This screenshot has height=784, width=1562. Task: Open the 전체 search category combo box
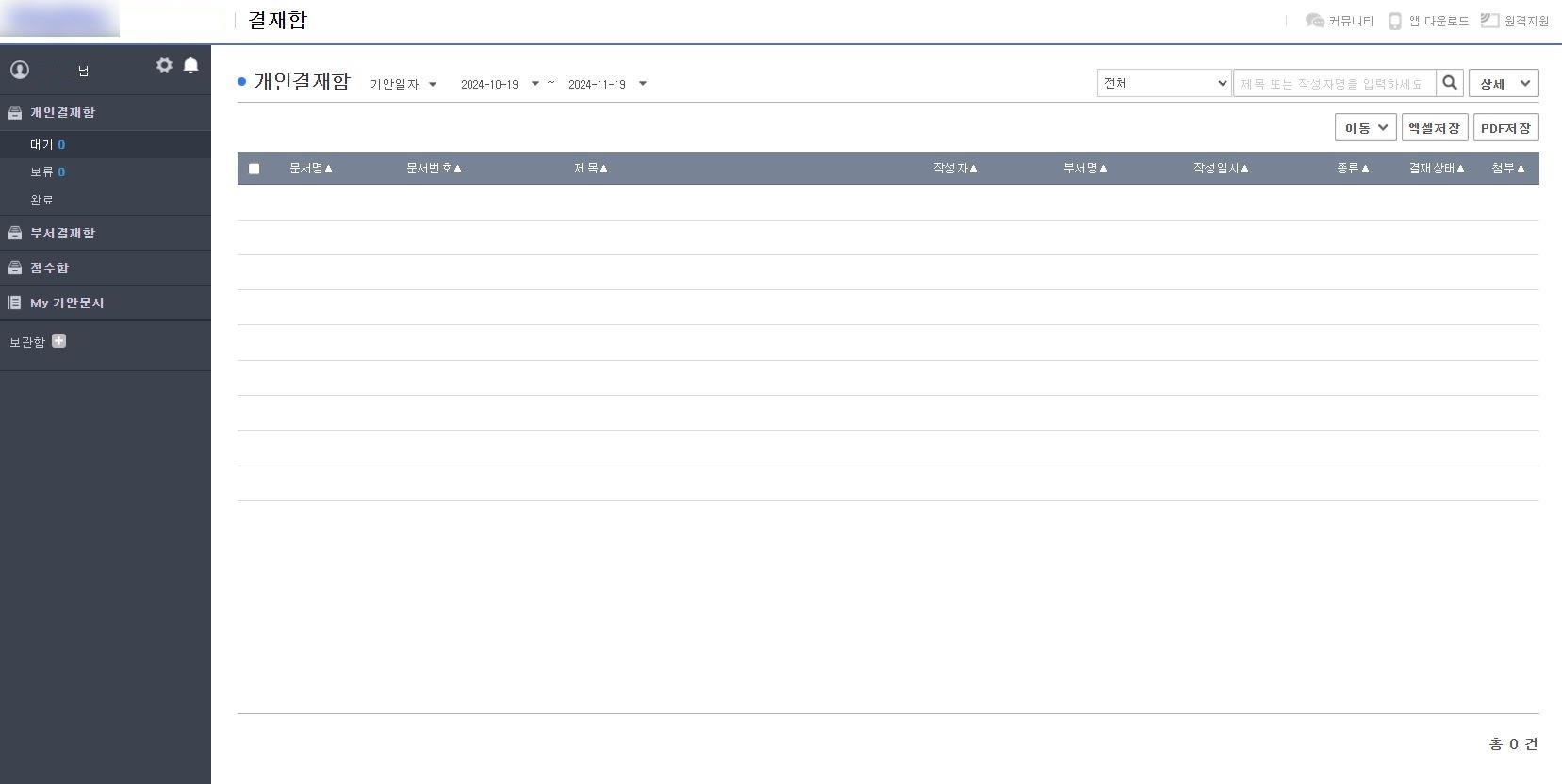(1164, 83)
